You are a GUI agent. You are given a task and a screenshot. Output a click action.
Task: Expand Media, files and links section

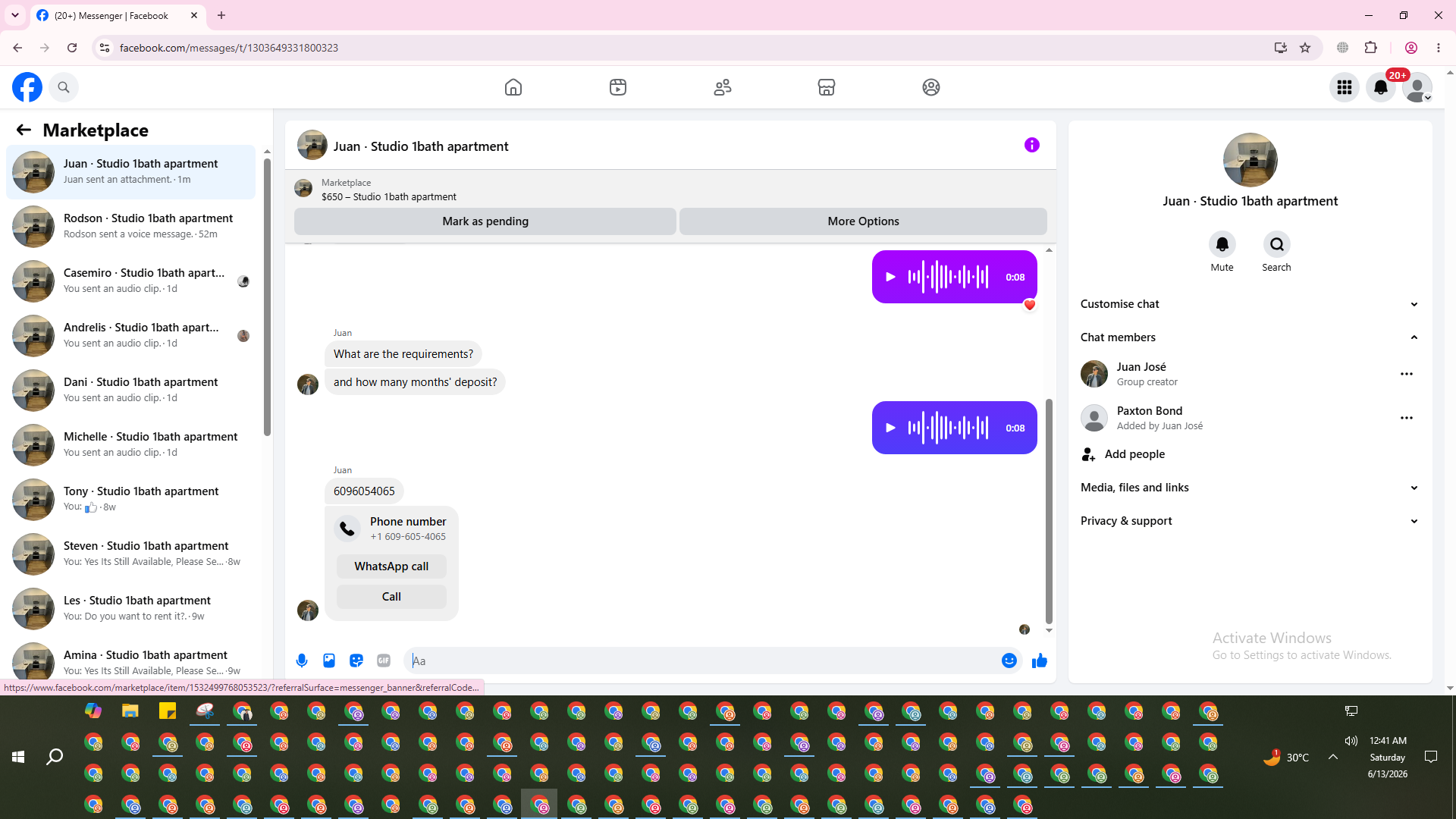pyautogui.click(x=1250, y=488)
